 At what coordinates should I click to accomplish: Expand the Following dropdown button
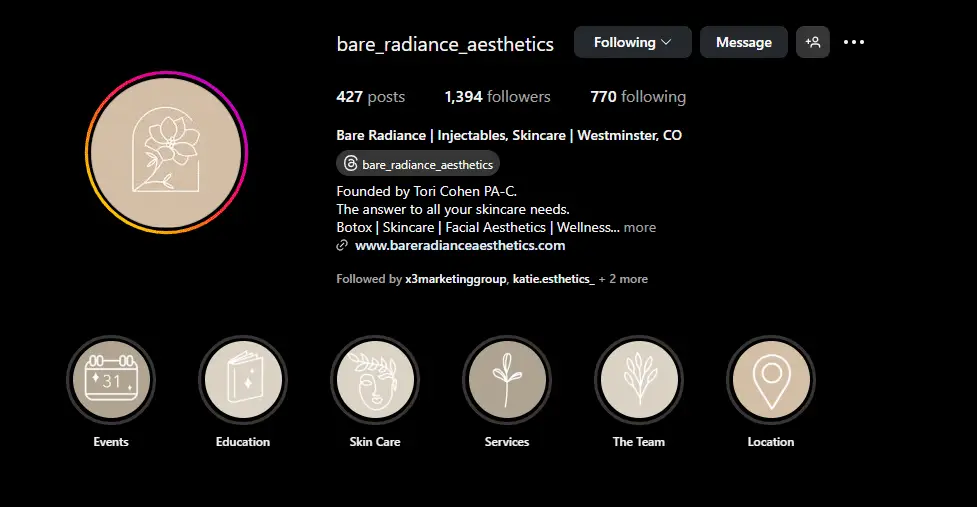[632, 42]
